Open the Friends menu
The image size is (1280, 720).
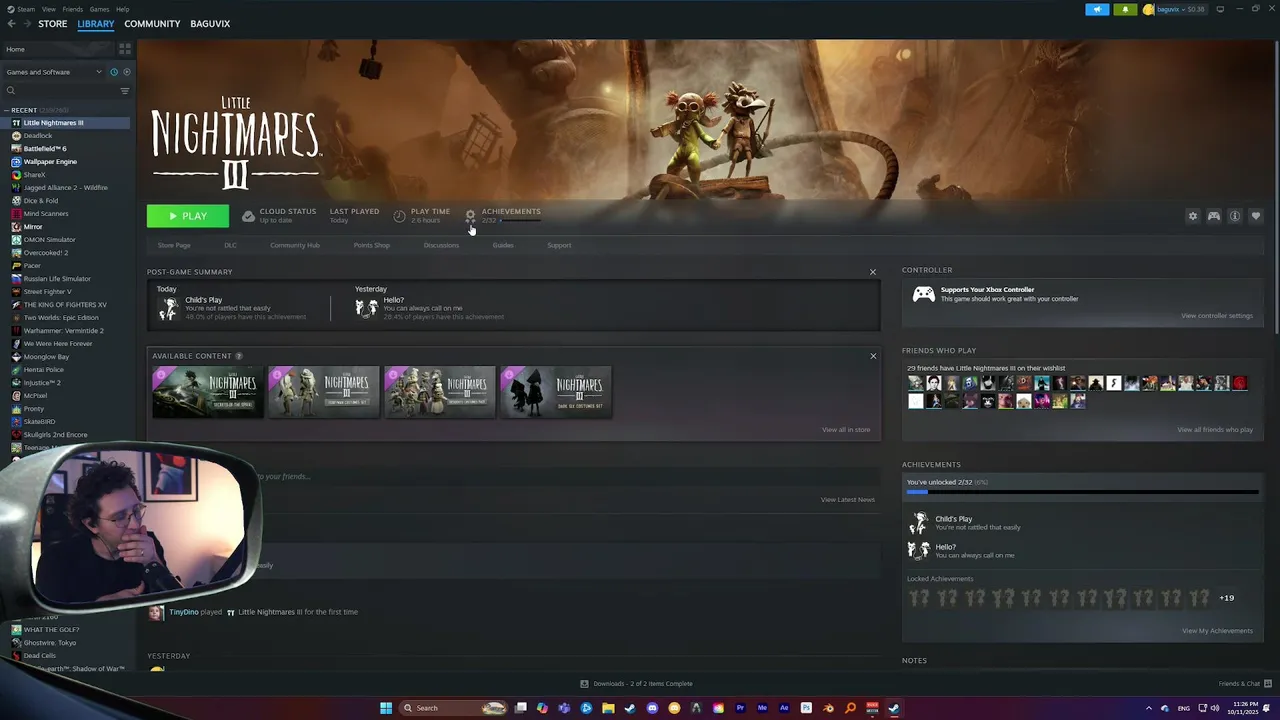tap(73, 9)
